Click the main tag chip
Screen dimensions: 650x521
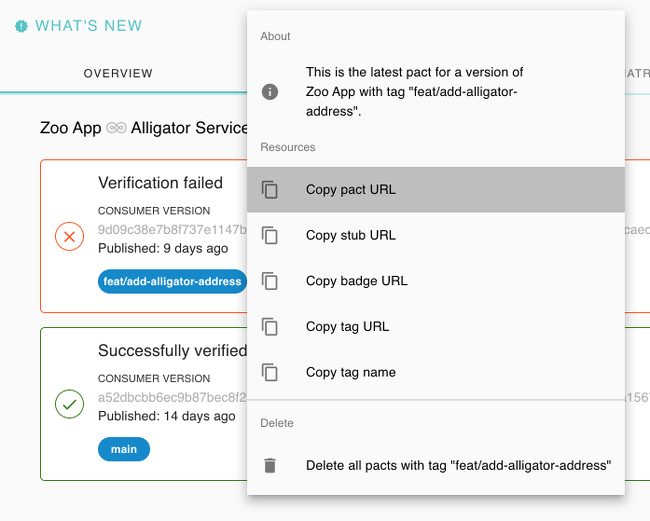coord(124,449)
